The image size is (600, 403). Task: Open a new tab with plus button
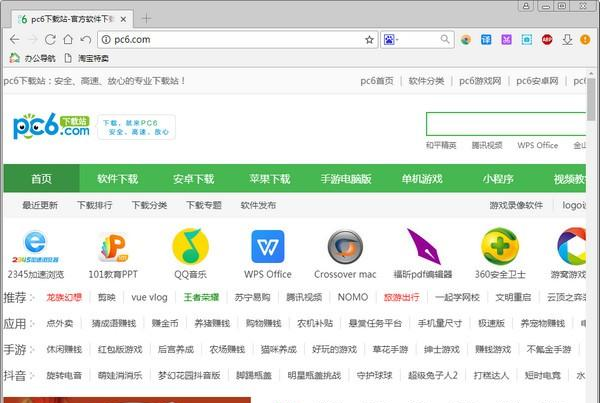(x=147, y=18)
